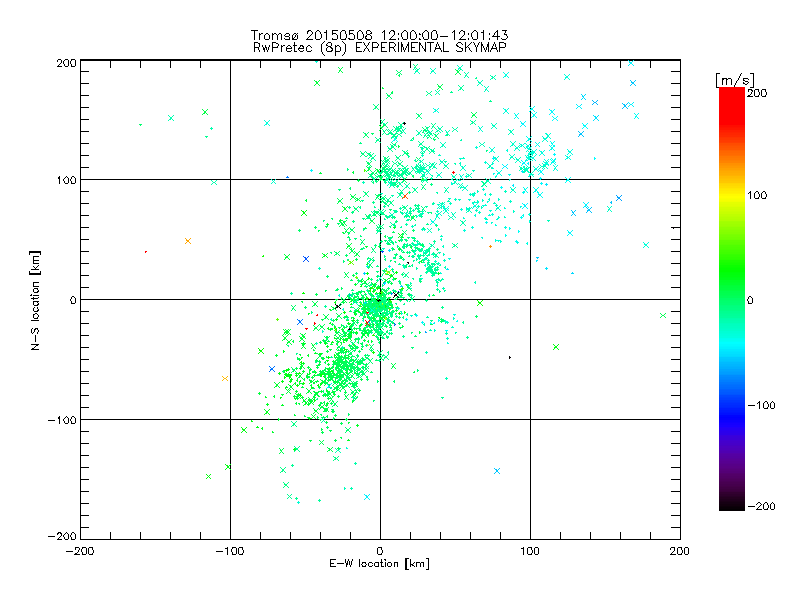
Task: Click the y-axis tick label "-100"
Action: (x=62, y=420)
